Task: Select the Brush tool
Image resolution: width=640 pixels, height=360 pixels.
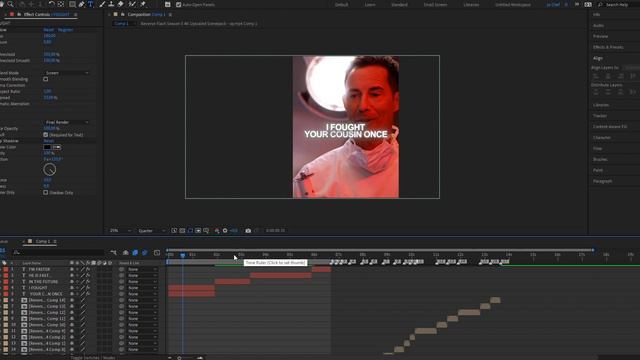Action: (102, 4)
